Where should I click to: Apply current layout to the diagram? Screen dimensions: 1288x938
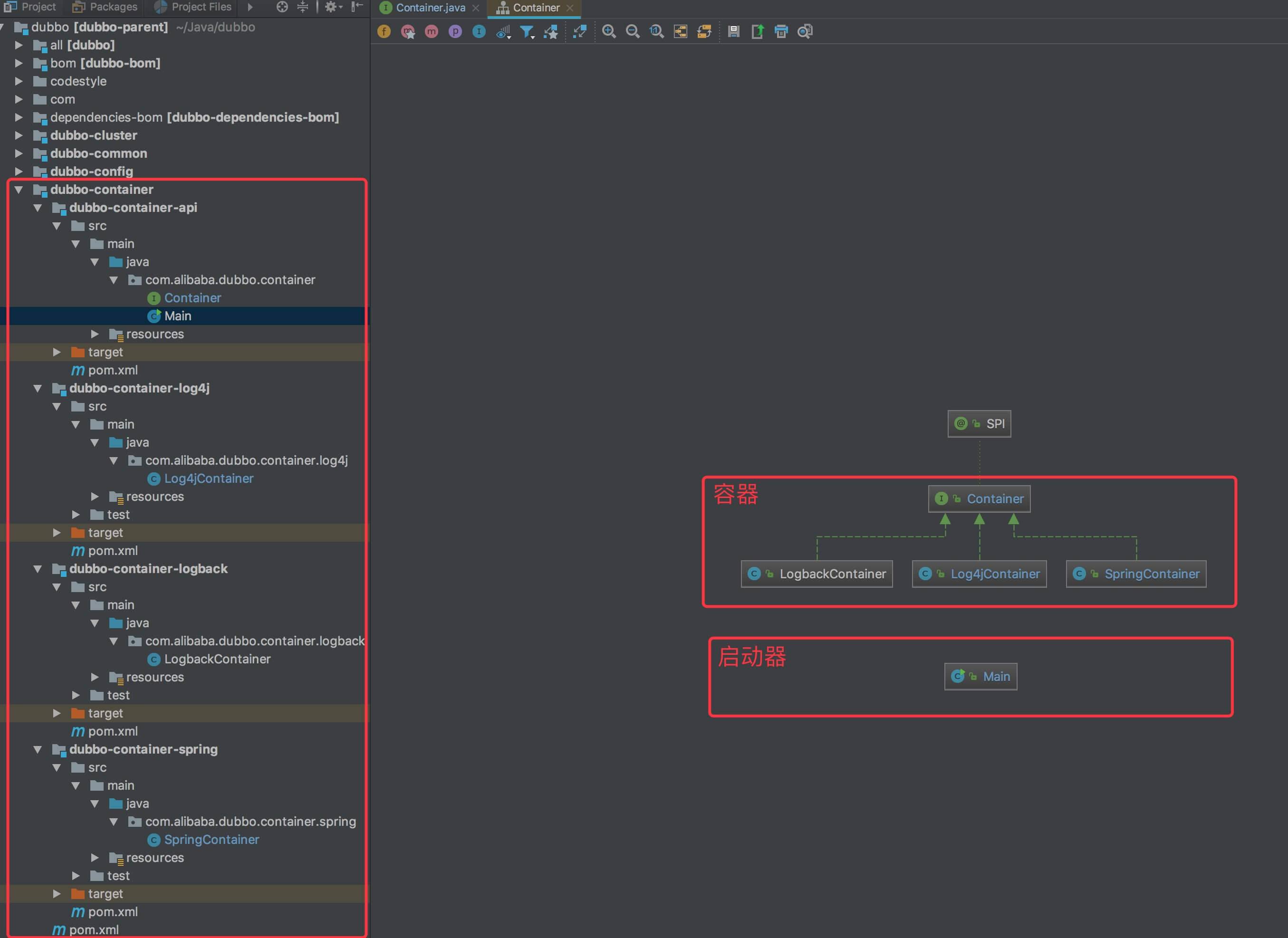tap(704, 31)
